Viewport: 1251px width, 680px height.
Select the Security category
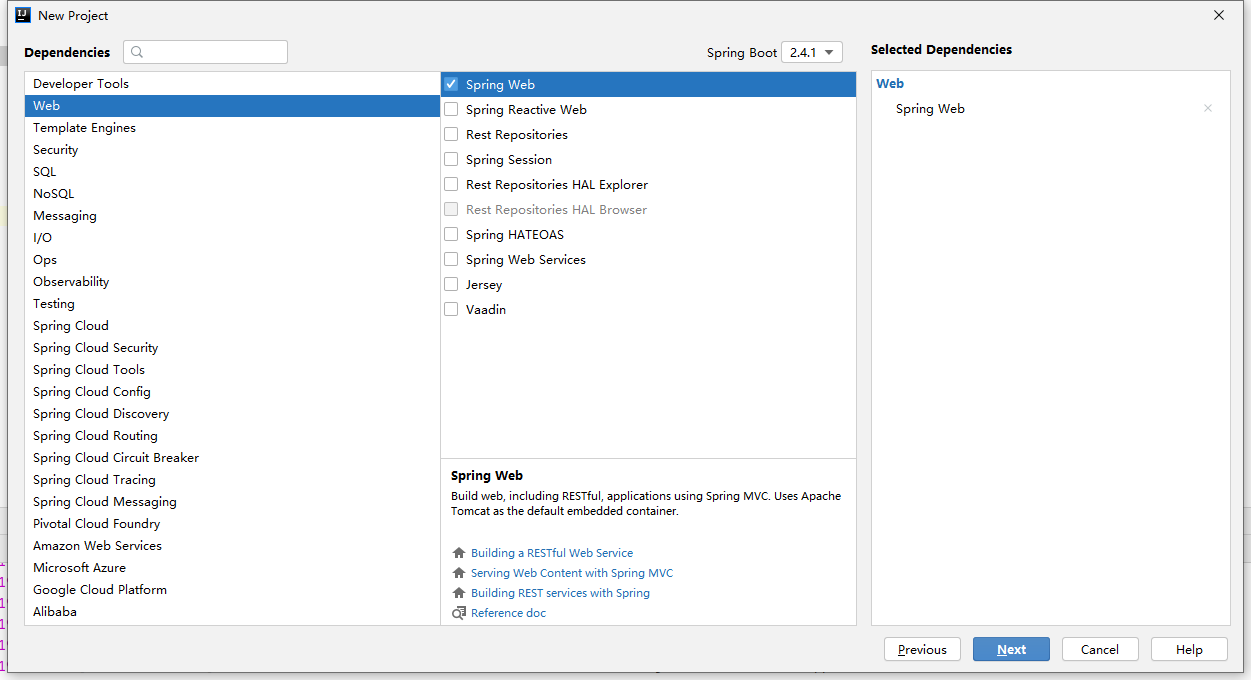pyautogui.click(x=56, y=150)
